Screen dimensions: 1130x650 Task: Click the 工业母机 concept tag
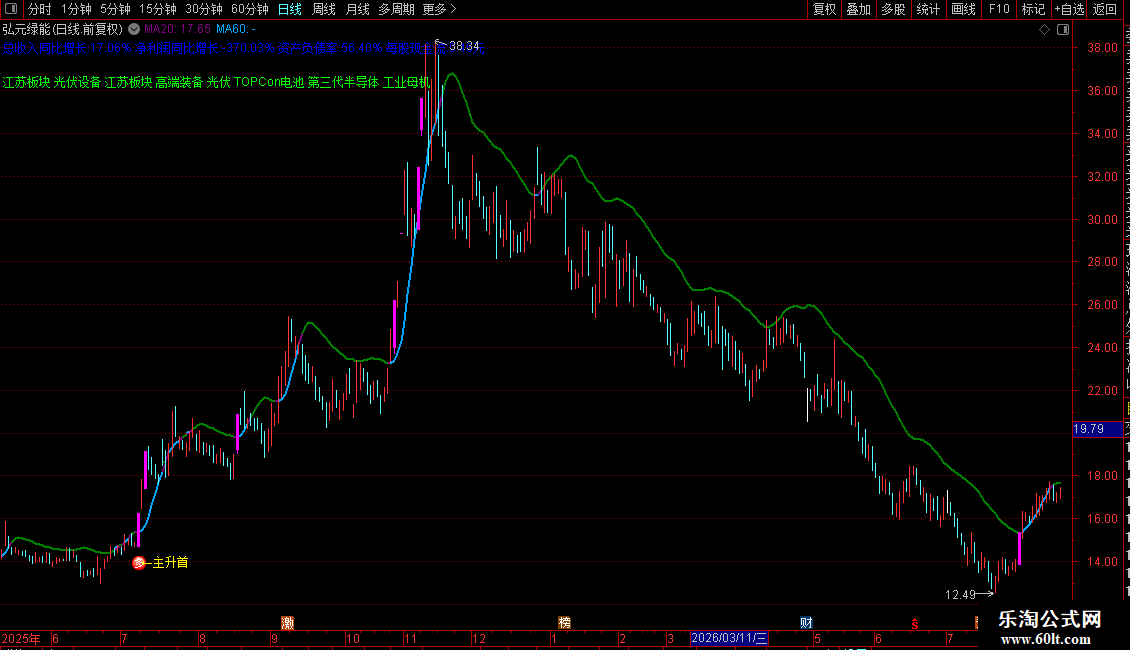pos(406,82)
